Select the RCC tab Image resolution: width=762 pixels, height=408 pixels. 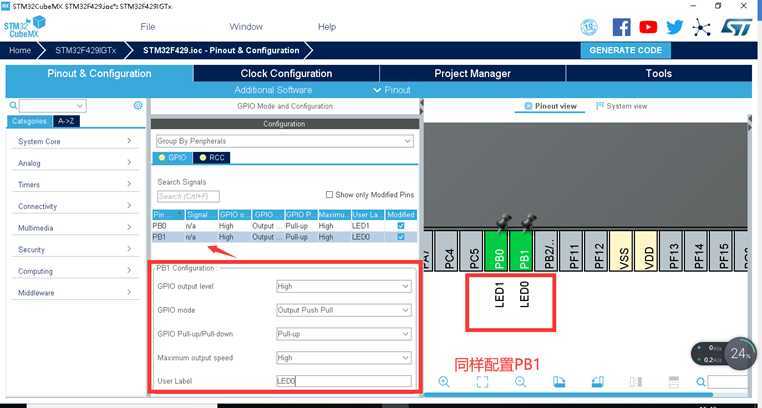[212, 158]
